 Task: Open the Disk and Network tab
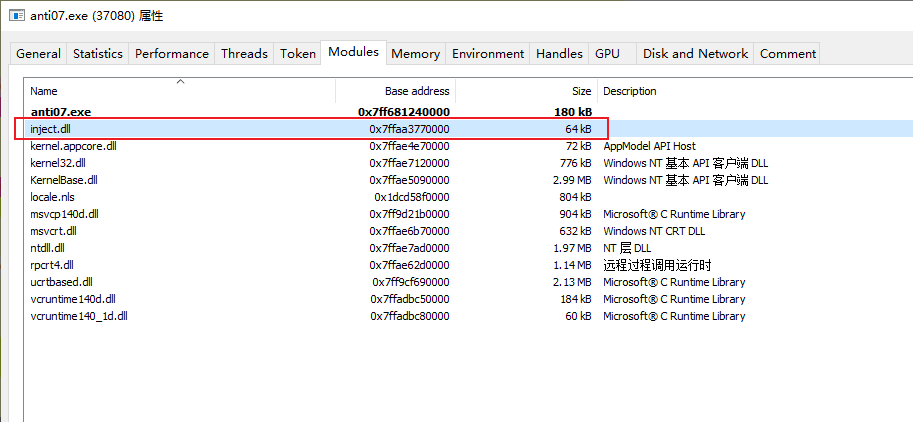(695, 54)
